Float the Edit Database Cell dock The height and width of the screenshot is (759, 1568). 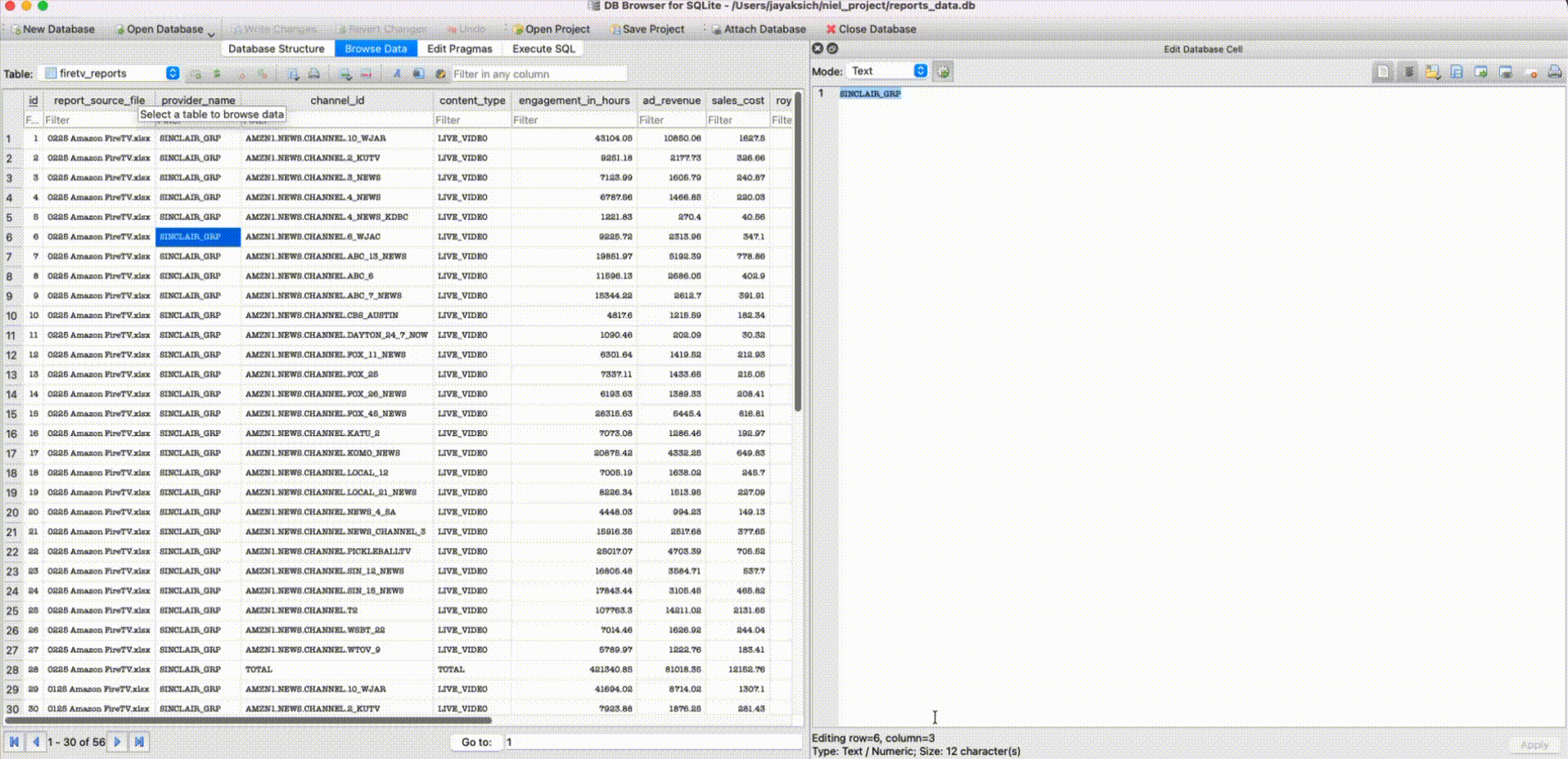(x=832, y=48)
